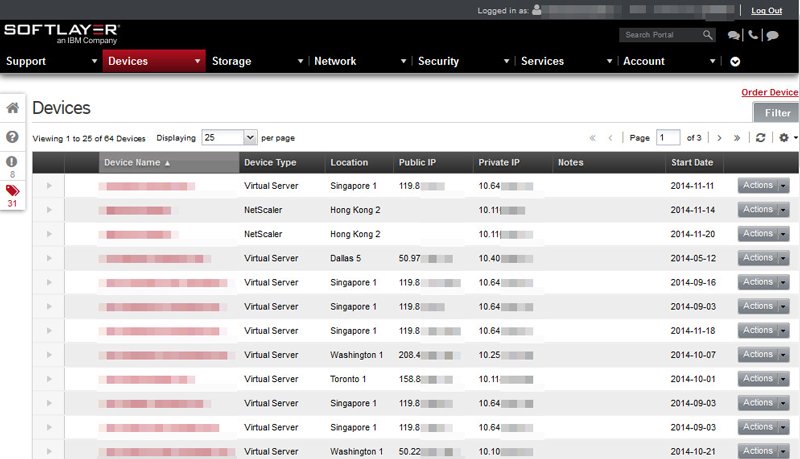The height and width of the screenshot is (459, 800).
Task: Open the Support menu
Action: coord(51,61)
